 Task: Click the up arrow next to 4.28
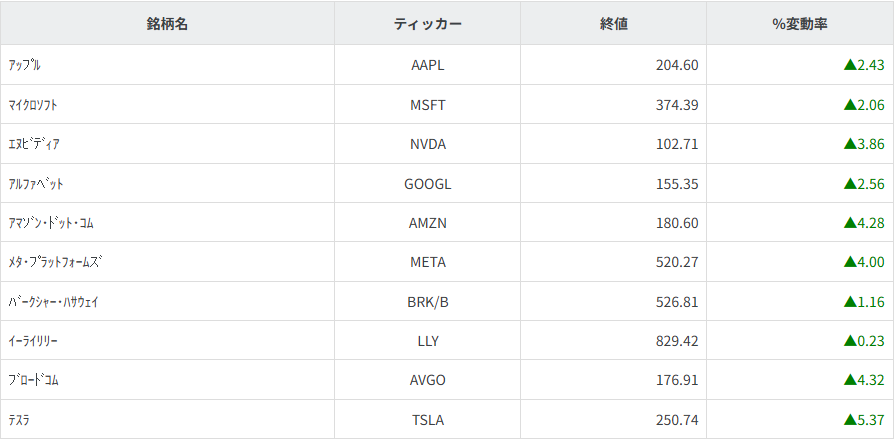click(850, 222)
